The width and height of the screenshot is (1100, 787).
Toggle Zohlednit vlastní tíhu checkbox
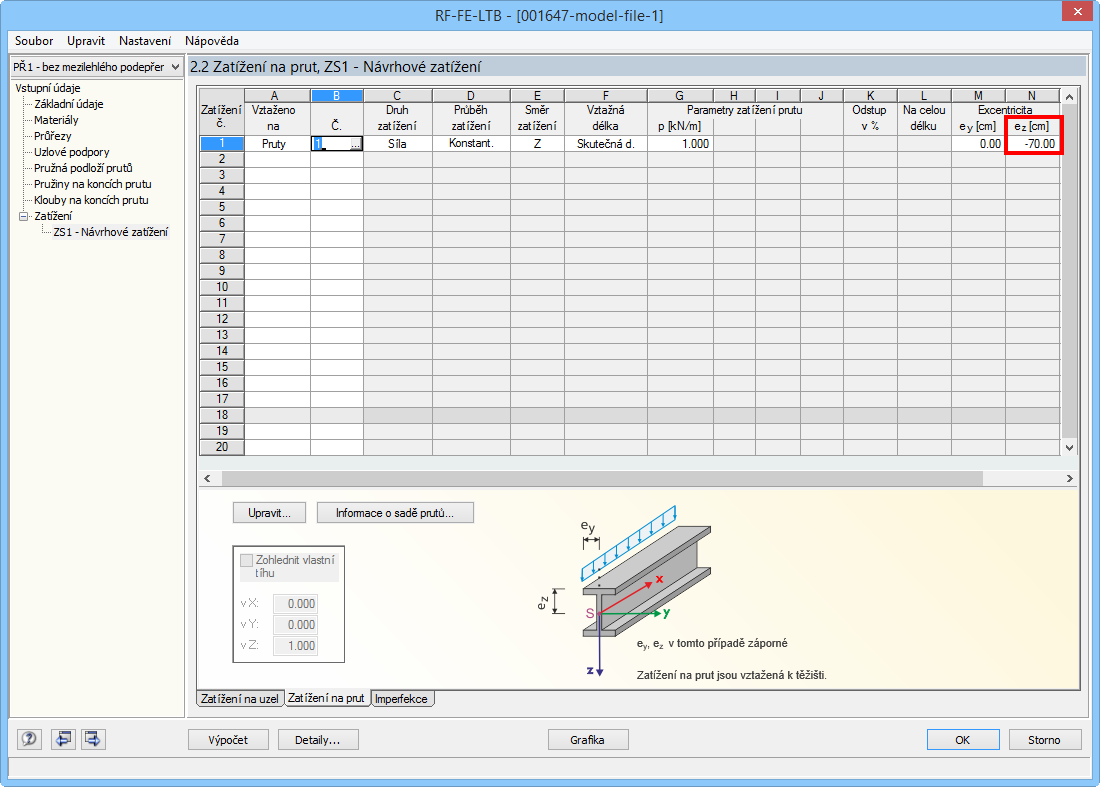[x=246, y=560]
